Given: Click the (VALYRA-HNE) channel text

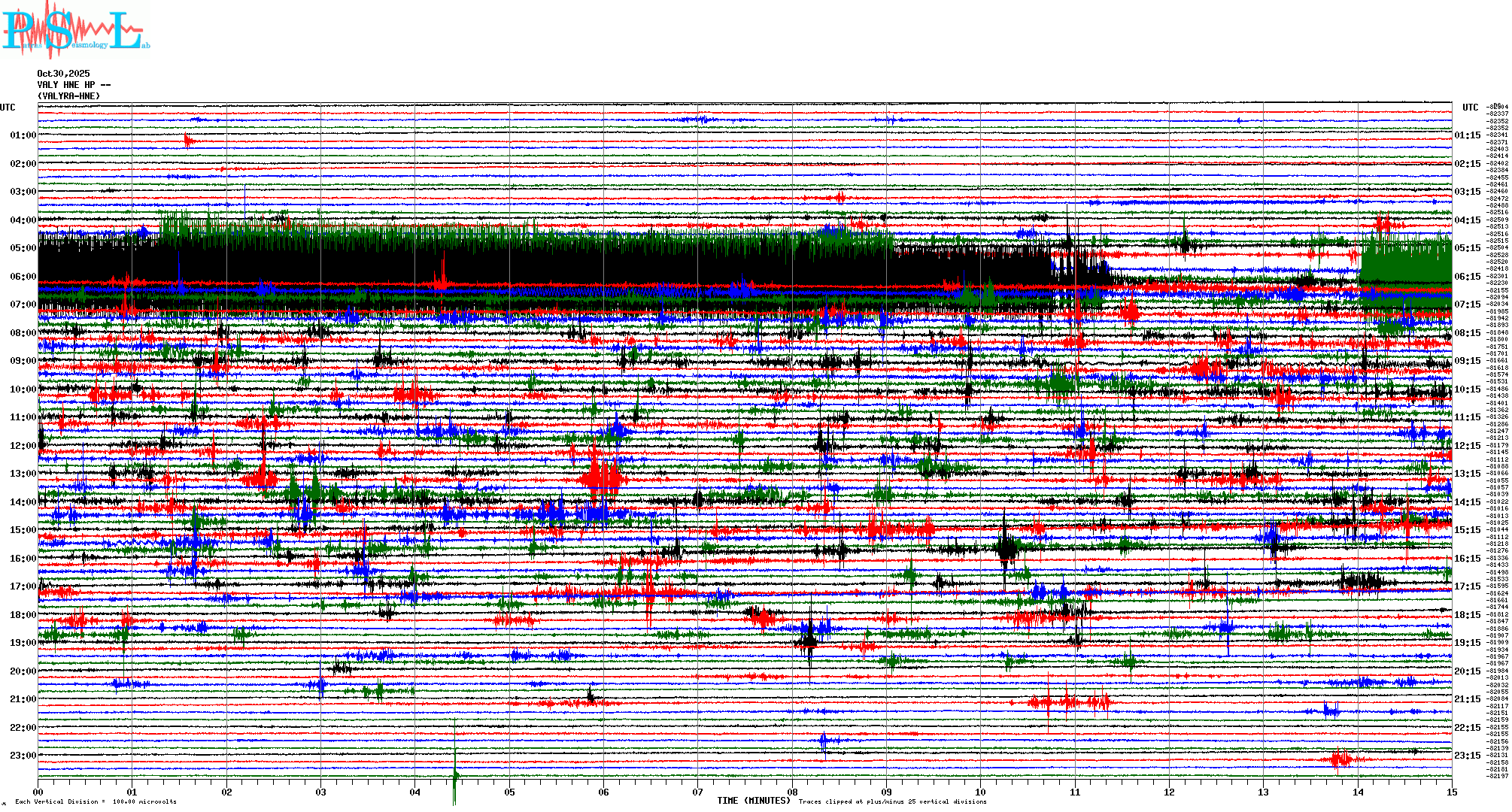Looking at the screenshot, I should pyautogui.click(x=68, y=96).
